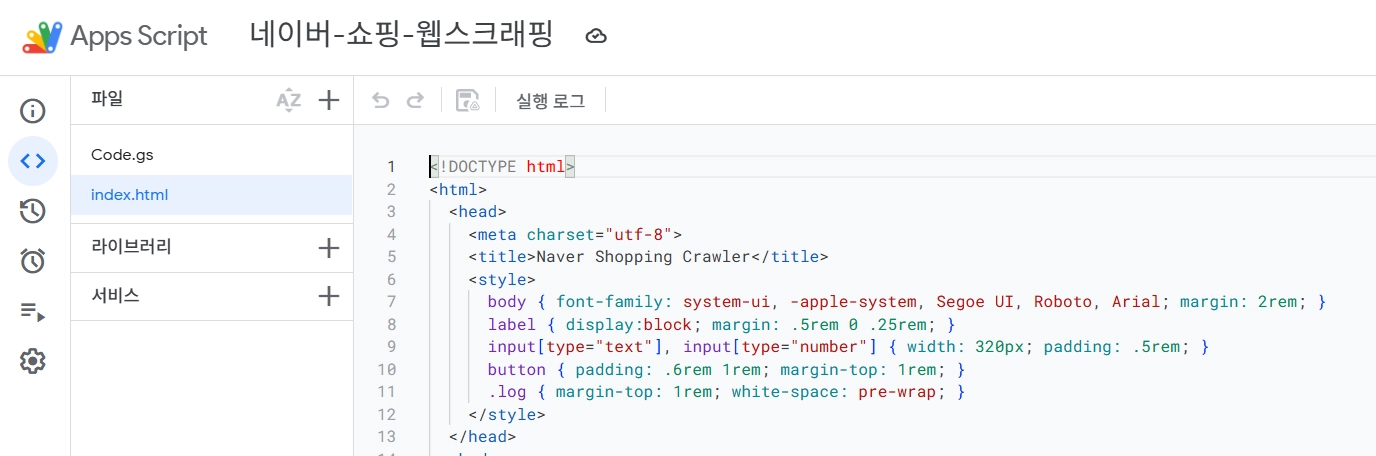Open the Code.gs file
The width and height of the screenshot is (1376, 456).
click(x=122, y=155)
